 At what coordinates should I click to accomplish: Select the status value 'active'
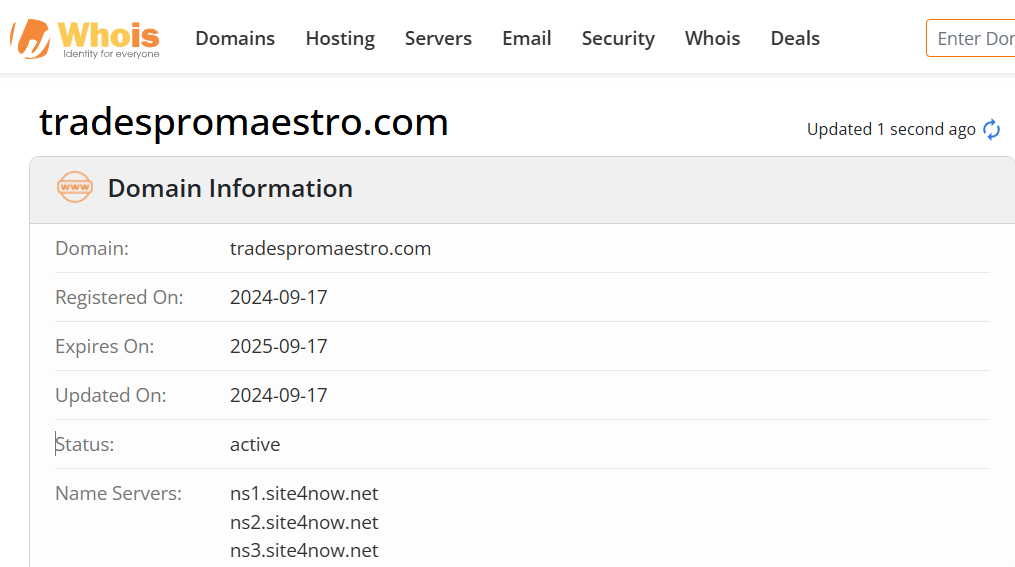[255, 445]
